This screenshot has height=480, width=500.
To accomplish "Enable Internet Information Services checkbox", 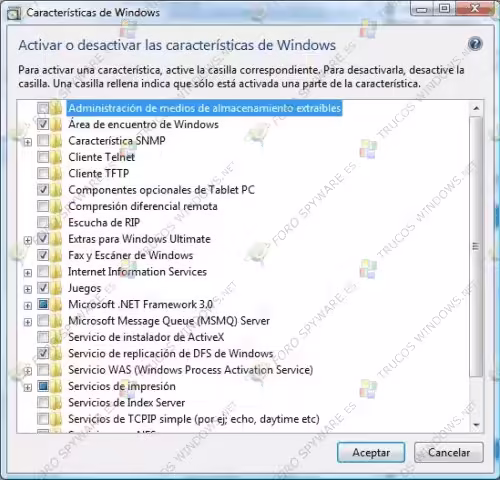I will coord(43,271).
